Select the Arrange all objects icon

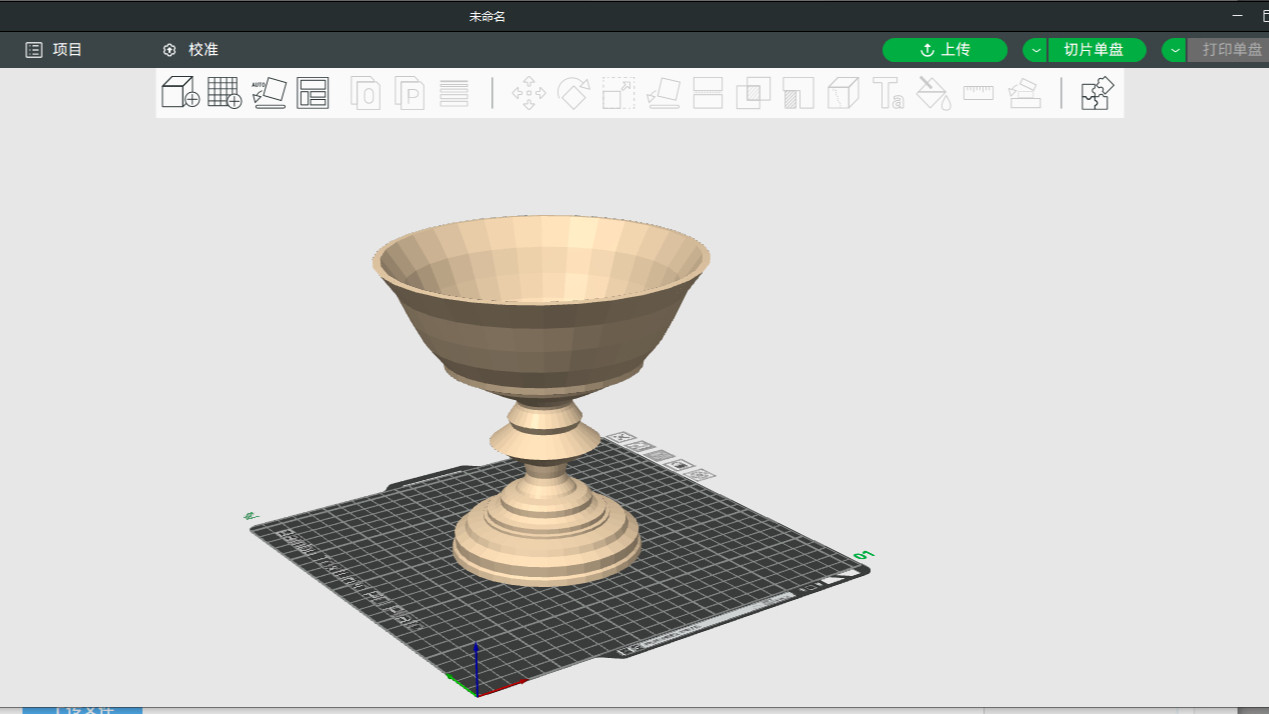[x=313, y=93]
